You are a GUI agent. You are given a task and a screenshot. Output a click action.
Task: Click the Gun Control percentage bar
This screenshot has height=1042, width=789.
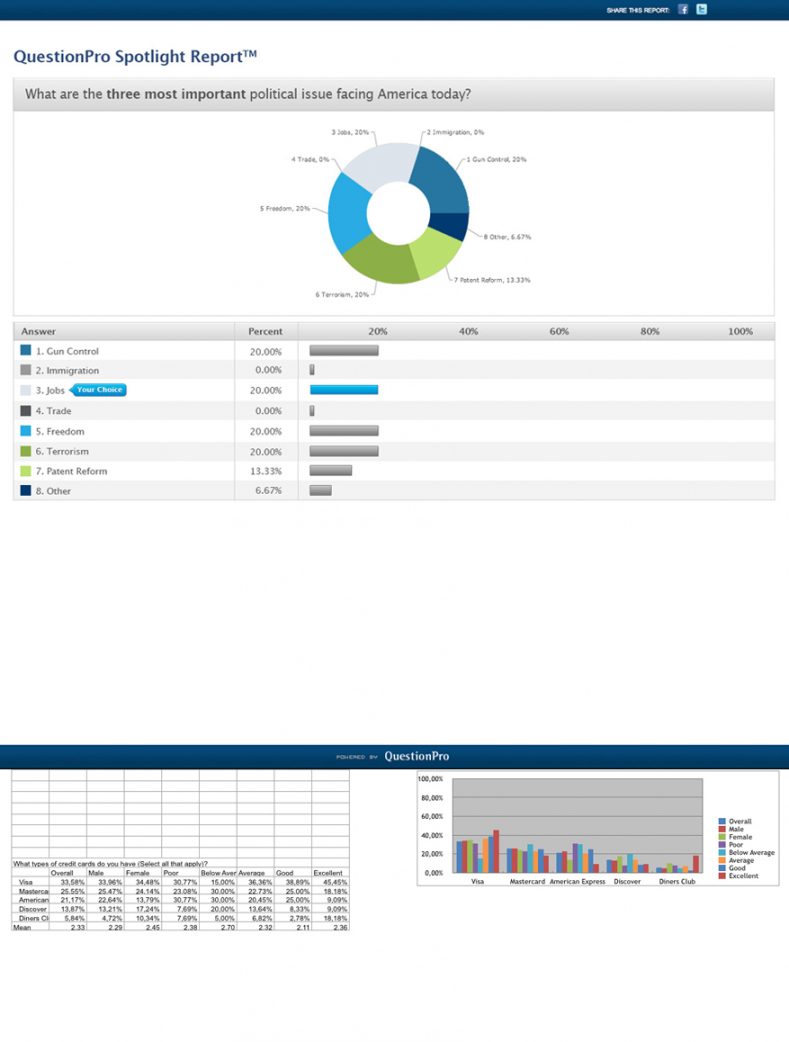tap(344, 351)
